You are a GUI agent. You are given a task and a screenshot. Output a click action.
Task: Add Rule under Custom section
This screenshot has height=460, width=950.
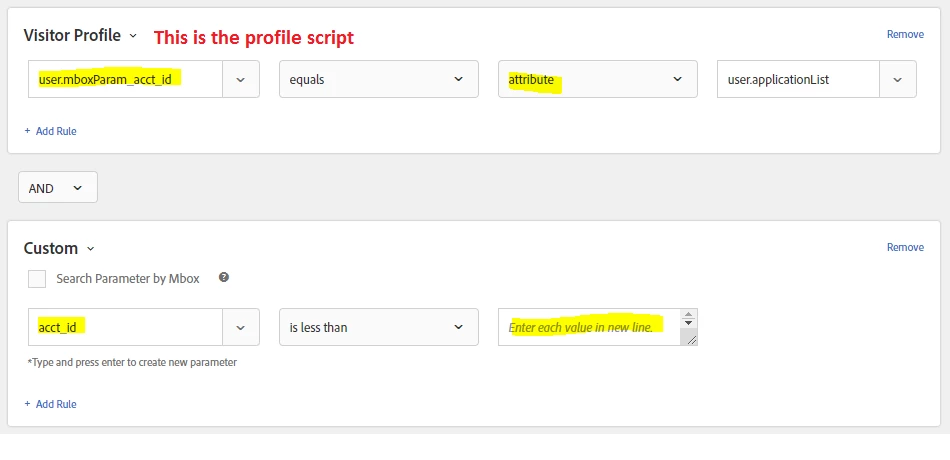click(50, 404)
